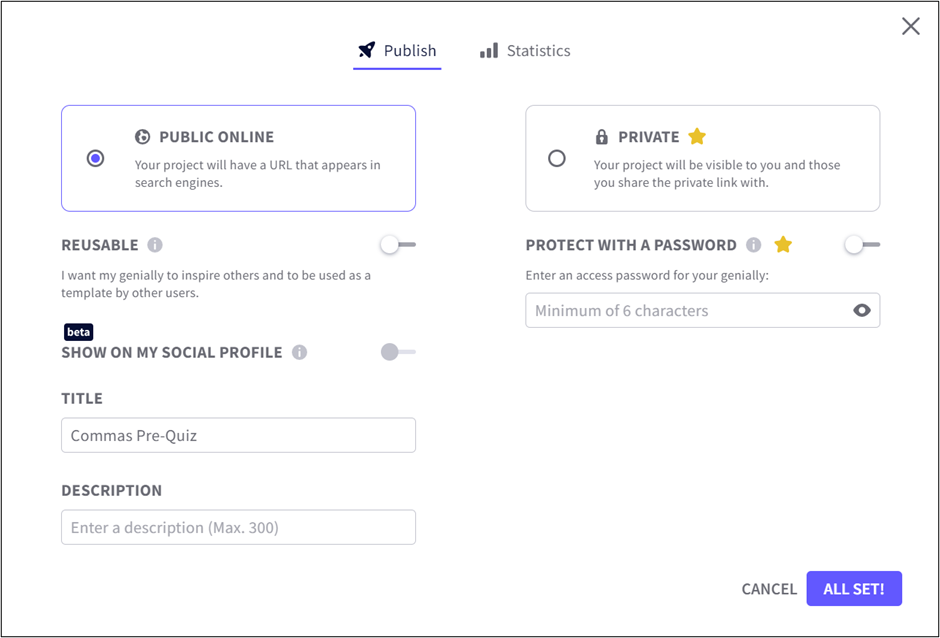The width and height of the screenshot is (940, 638).
Task: Click info icon beside Protect With A Password
Action: pyautogui.click(x=754, y=245)
